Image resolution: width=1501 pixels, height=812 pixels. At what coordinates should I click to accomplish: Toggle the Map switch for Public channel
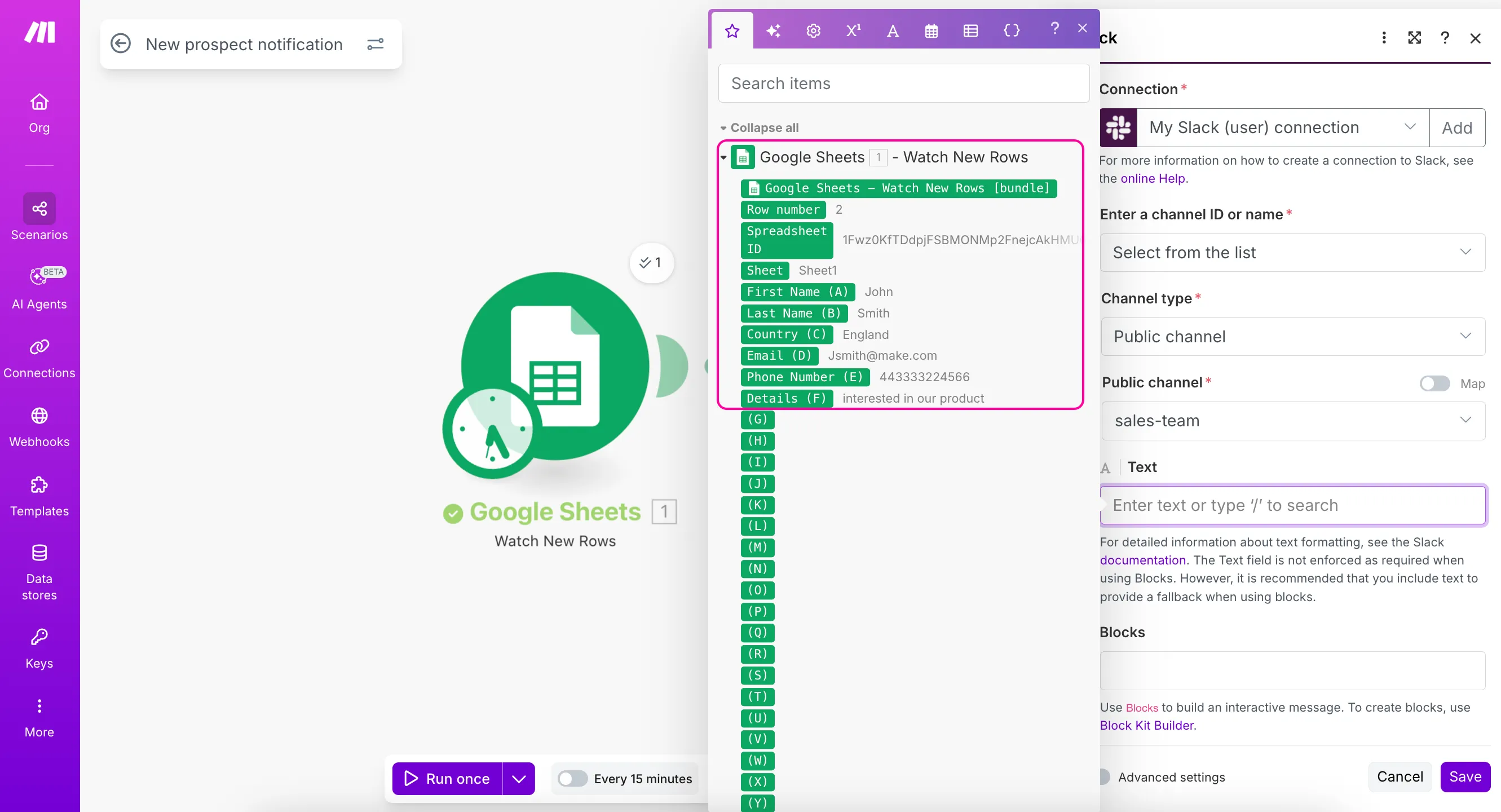pos(1434,383)
